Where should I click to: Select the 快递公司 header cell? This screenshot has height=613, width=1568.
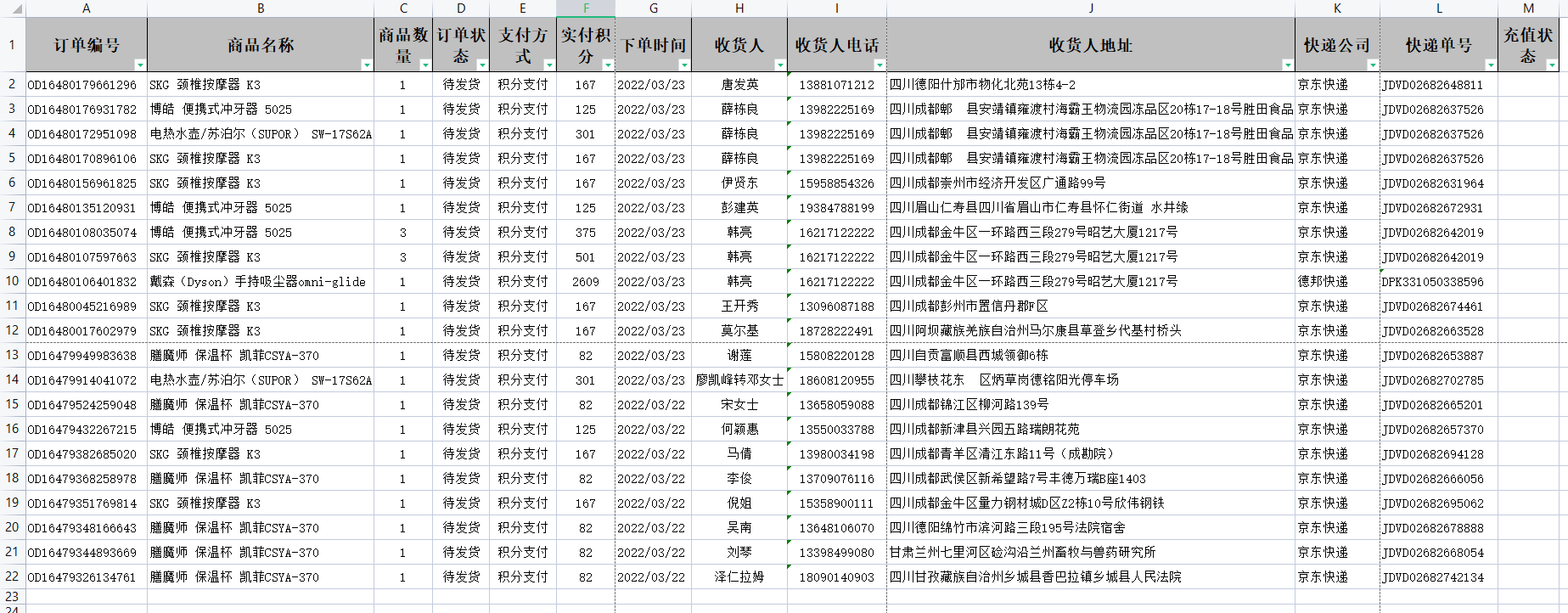1337,45
